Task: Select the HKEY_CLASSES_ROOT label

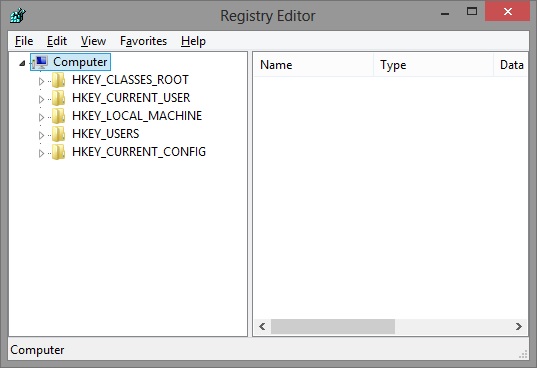Action: (x=130, y=80)
